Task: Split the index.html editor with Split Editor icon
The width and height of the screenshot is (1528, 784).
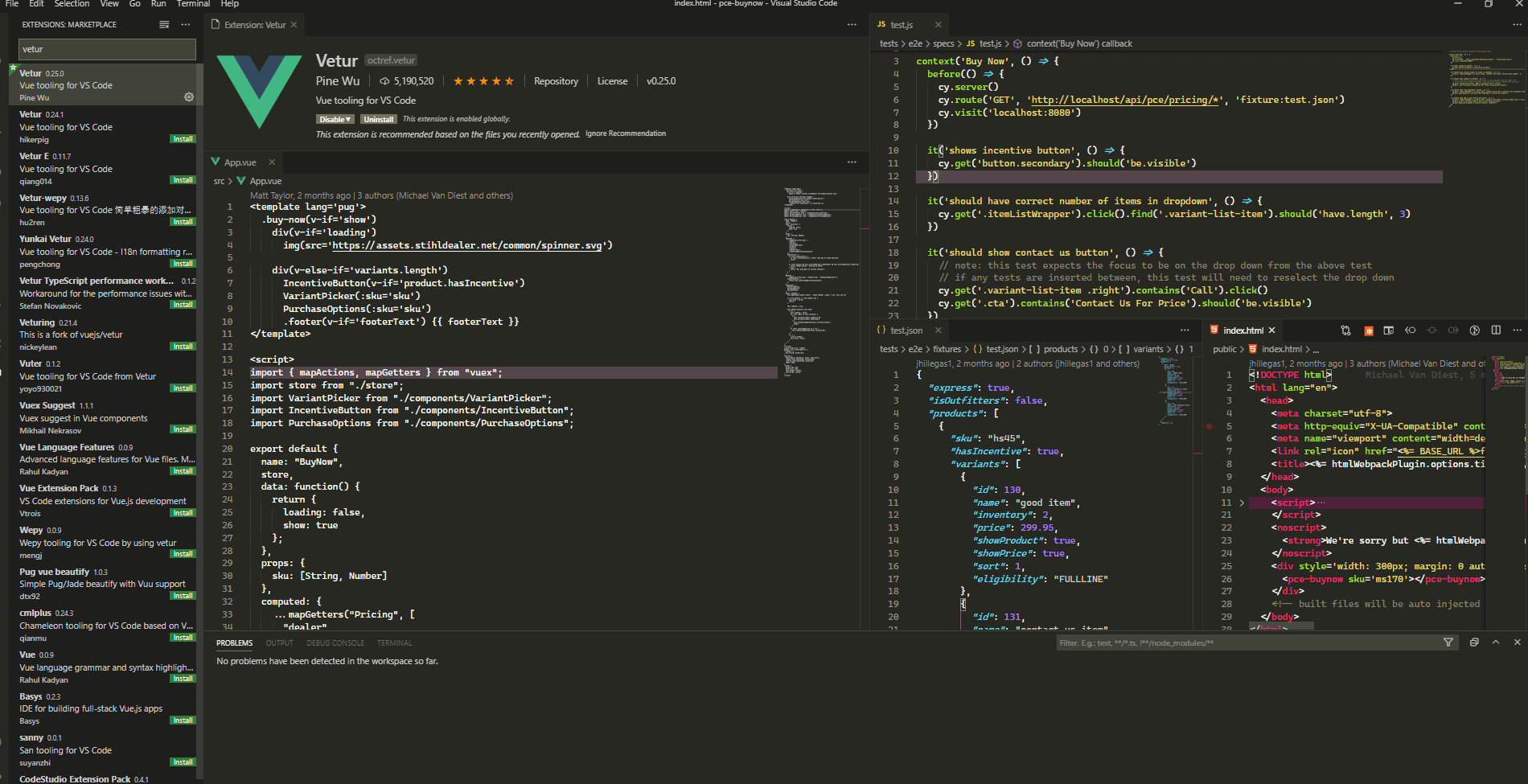Action: coord(1496,330)
